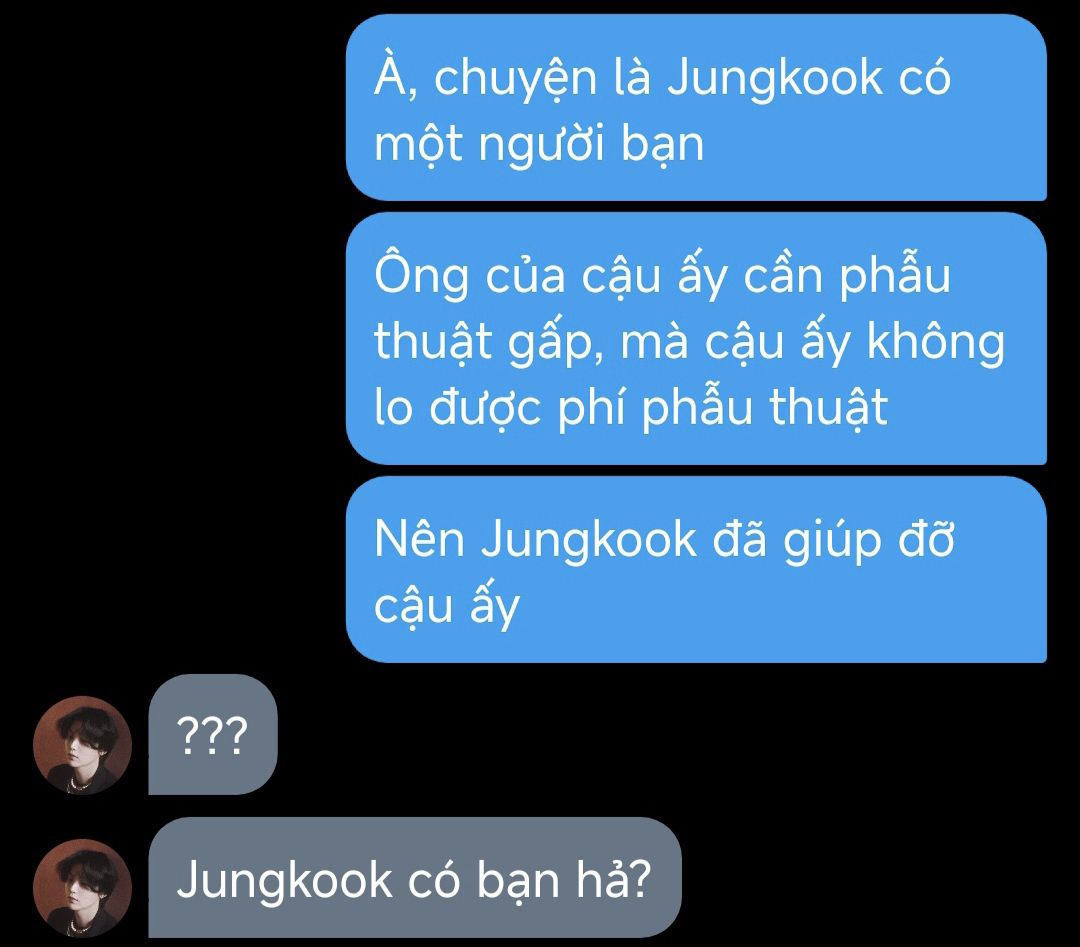Open the avatar beside "Jungkook có bạn hả?"
The image size is (1080, 947).
[83, 888]
